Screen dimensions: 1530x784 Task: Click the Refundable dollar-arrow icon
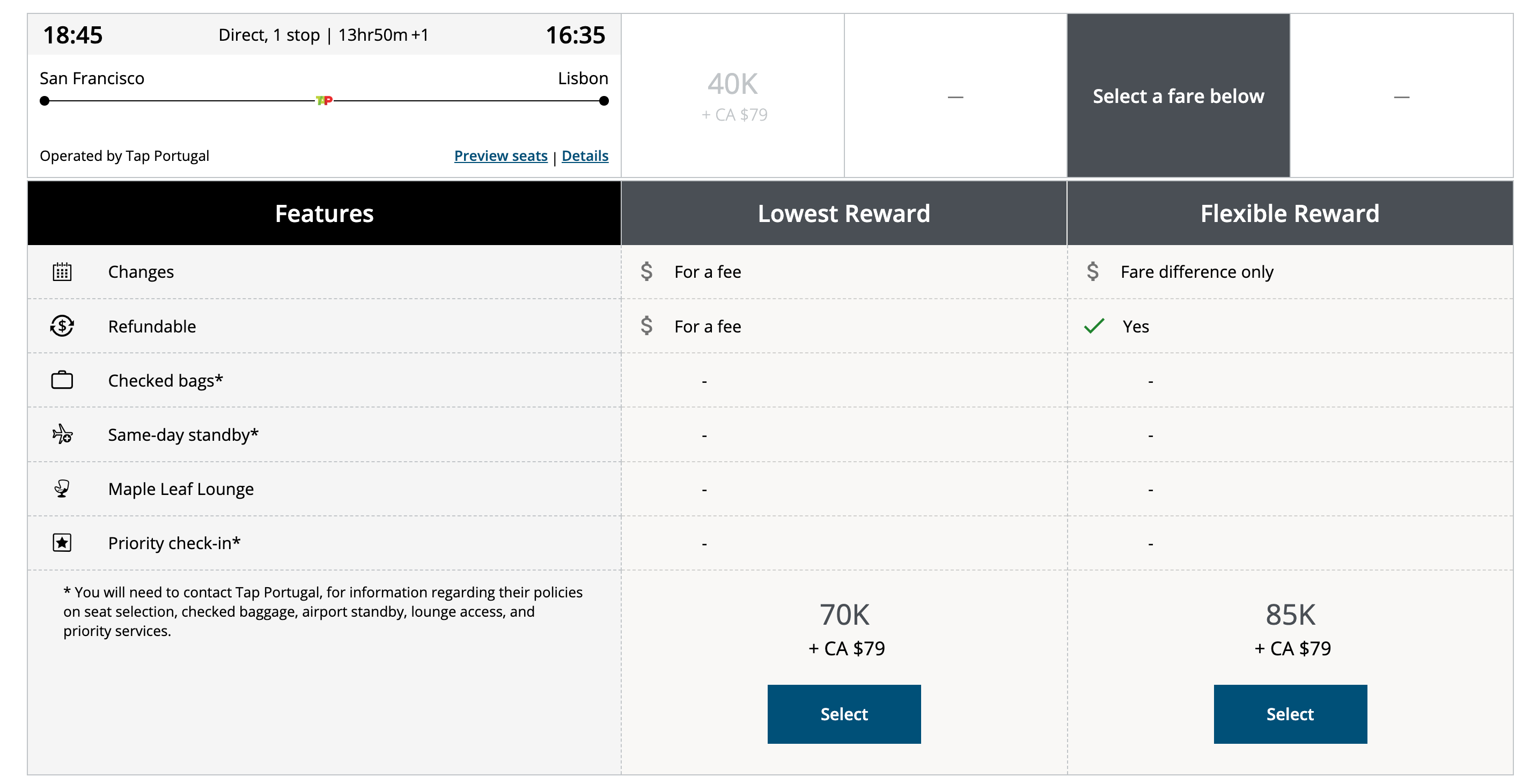pyautogui.click(x=62, y=326)
